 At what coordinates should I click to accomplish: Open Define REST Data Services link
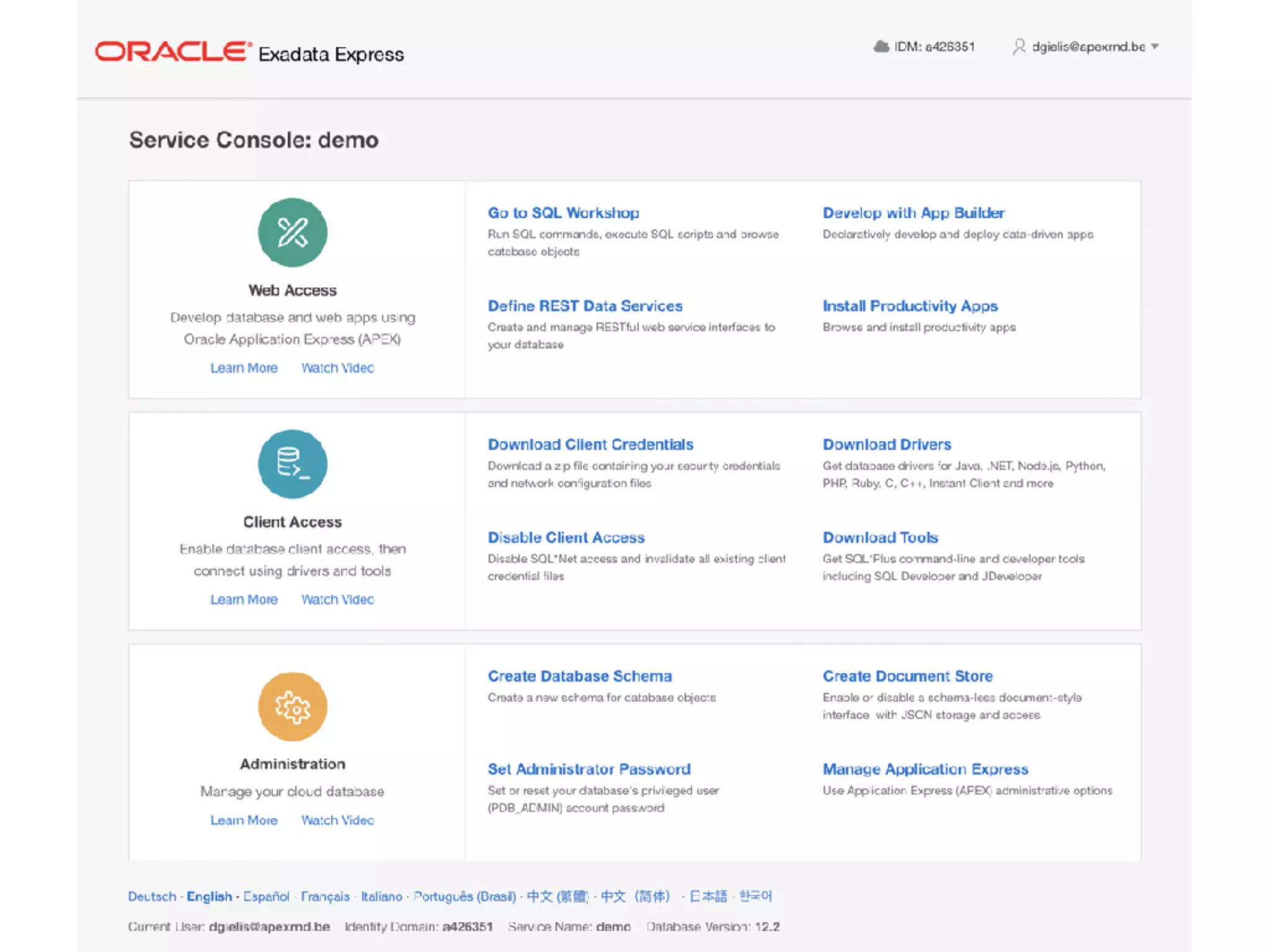pos(584,306)
